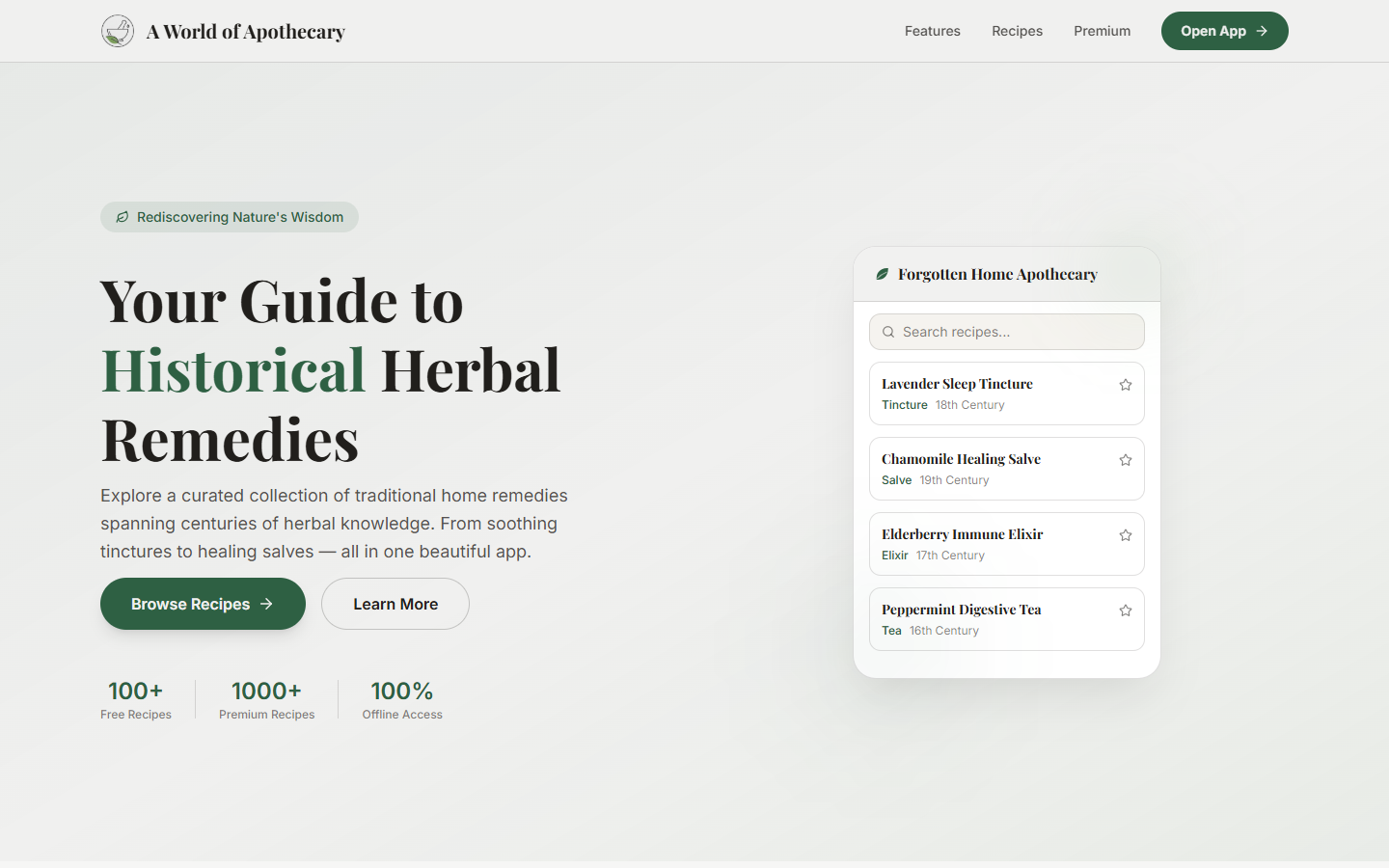Mark Peppermint Digestive Tea as favorite
1389x868 pixels.
1125,610
